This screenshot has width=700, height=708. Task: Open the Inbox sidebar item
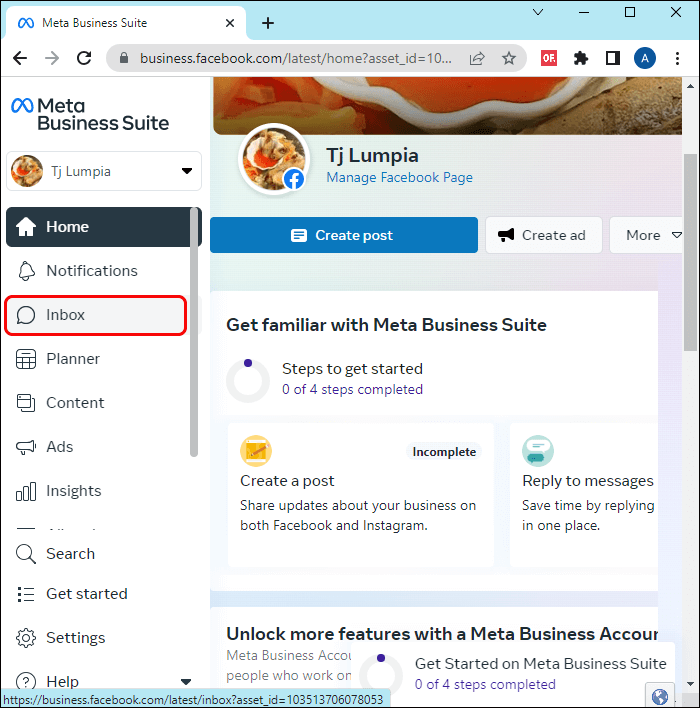tap(96, 315)
